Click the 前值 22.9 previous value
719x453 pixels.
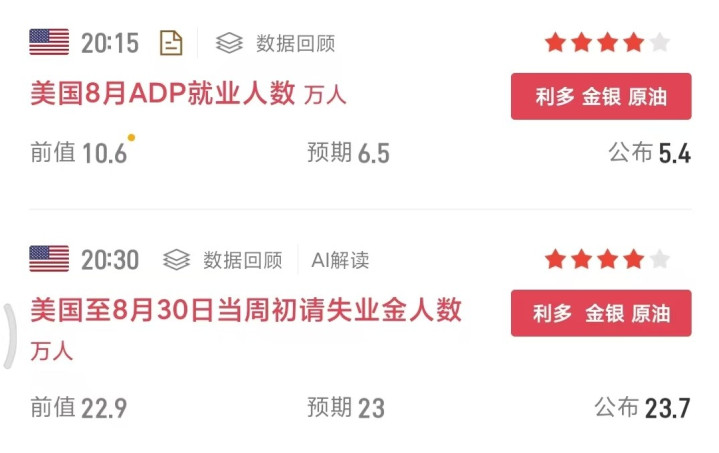point(78,408)
